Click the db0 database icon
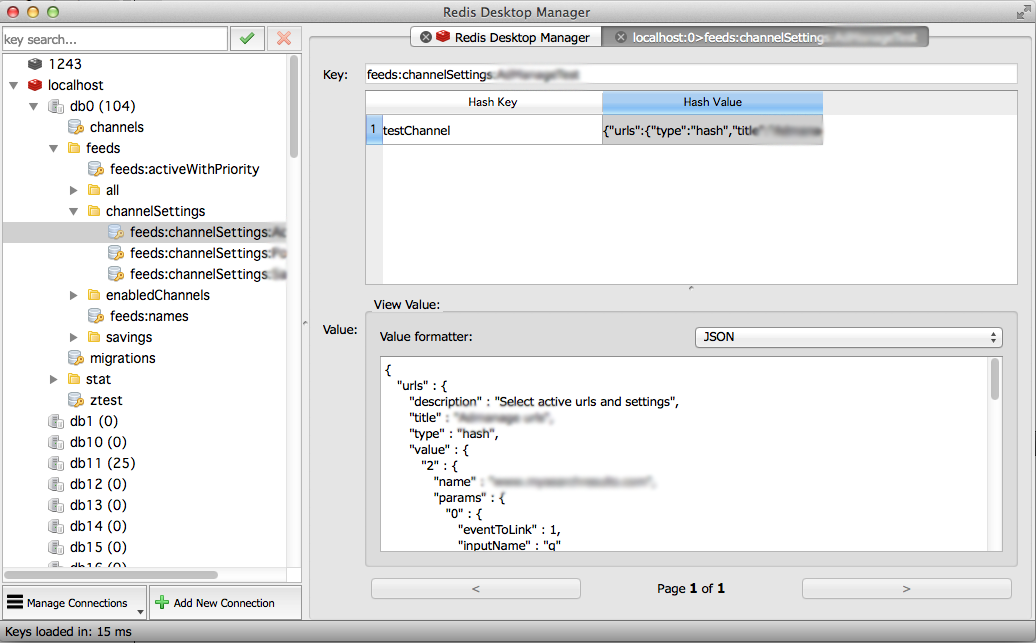This screenshot has height=643, width=1036. coord(56,106)
